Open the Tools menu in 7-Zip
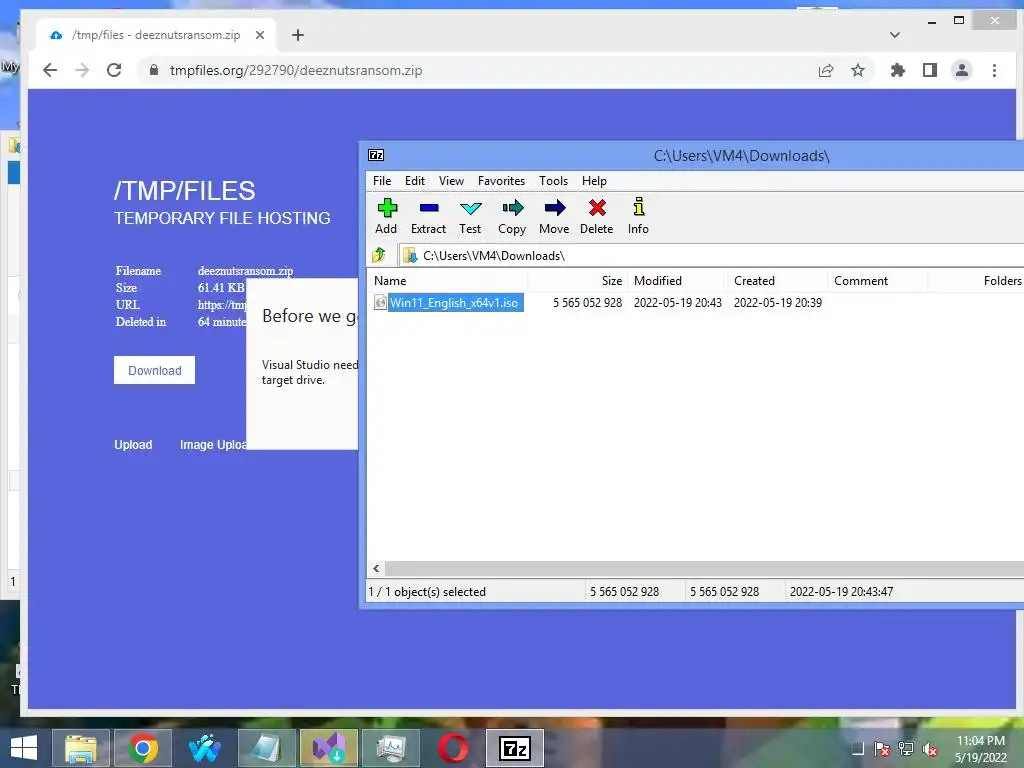The image size is (1024, 768). (x=553, y=181)
